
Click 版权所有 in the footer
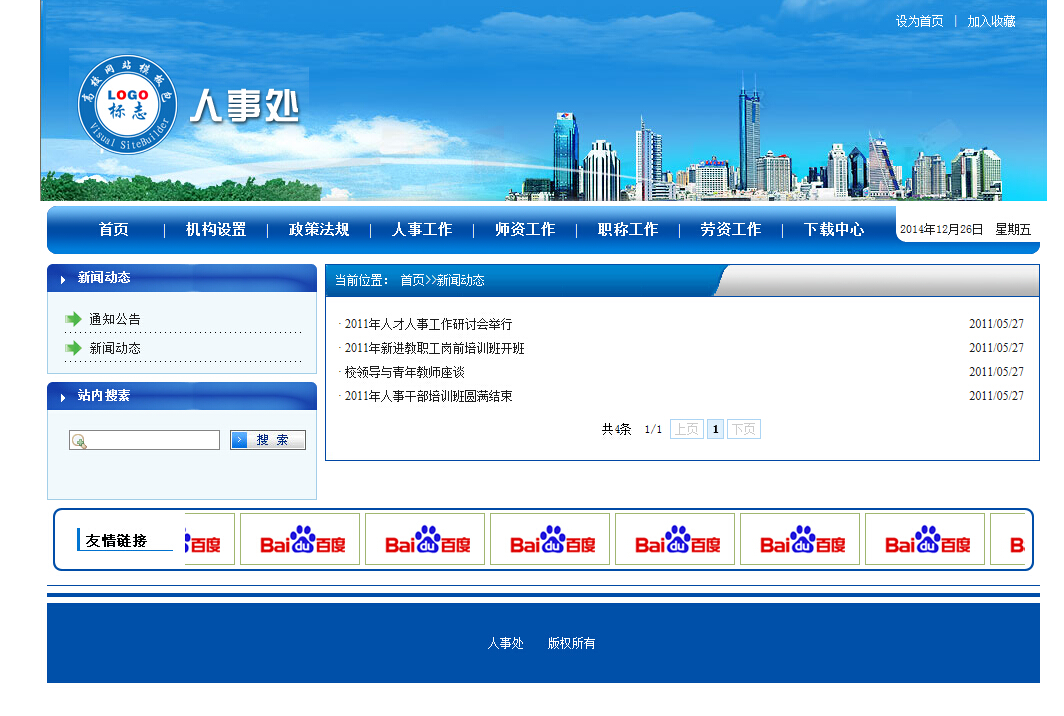[x=571, y=643]
